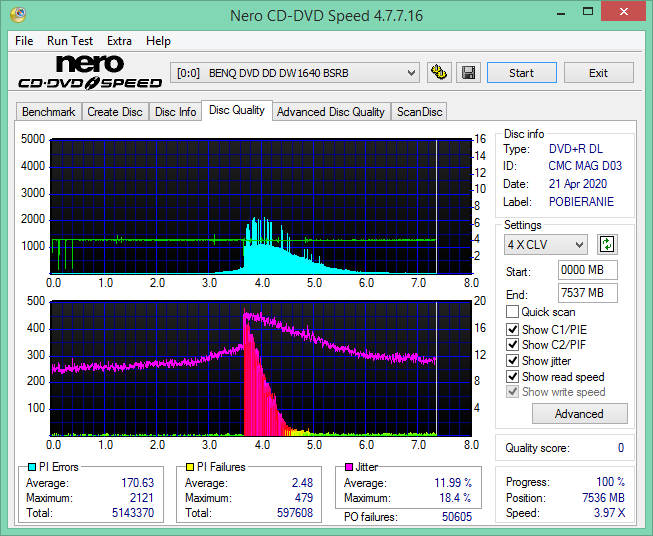Click the yellow PI Failures legend swatch
The image size is (653, 536).
(190, 467)
